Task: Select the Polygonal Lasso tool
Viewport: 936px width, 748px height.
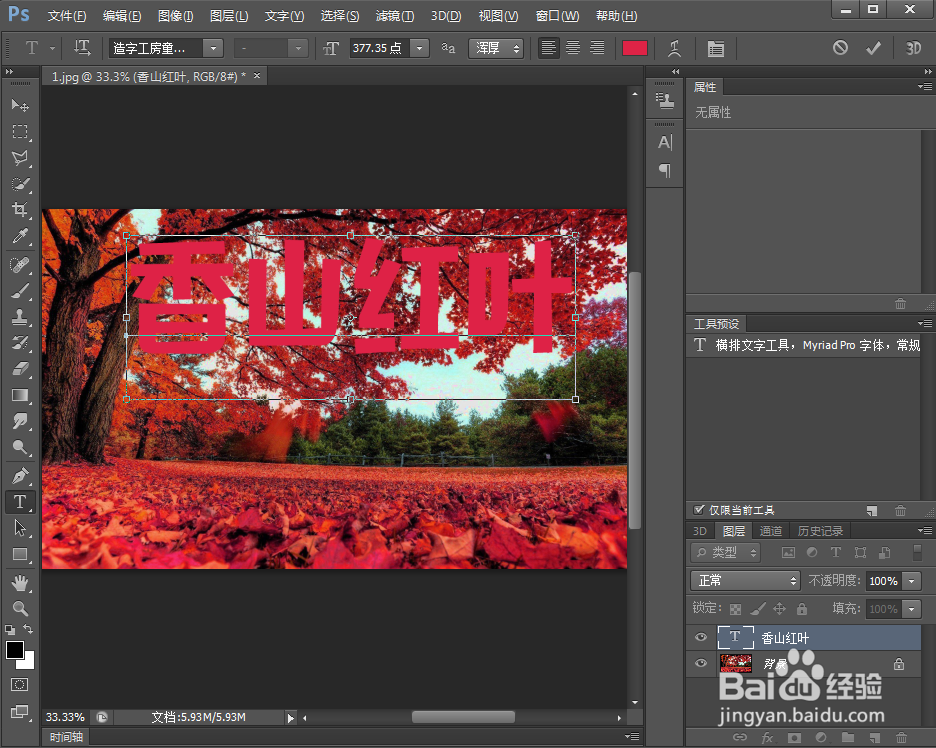Action: (x=20, y=158)
